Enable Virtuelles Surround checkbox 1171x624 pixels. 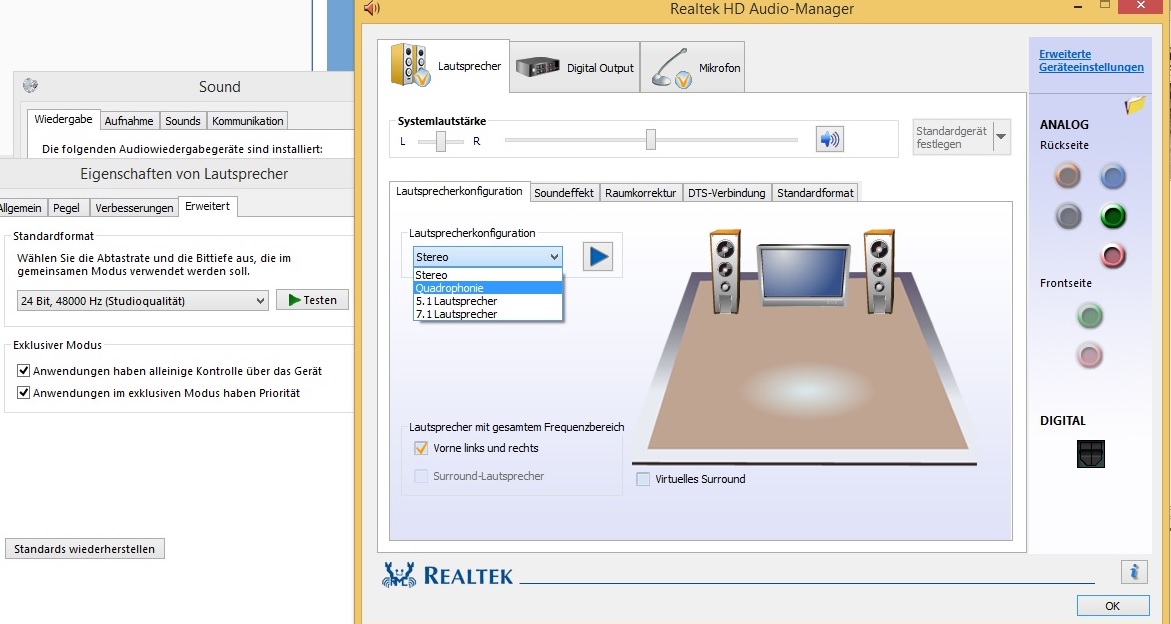click(643, 479)
